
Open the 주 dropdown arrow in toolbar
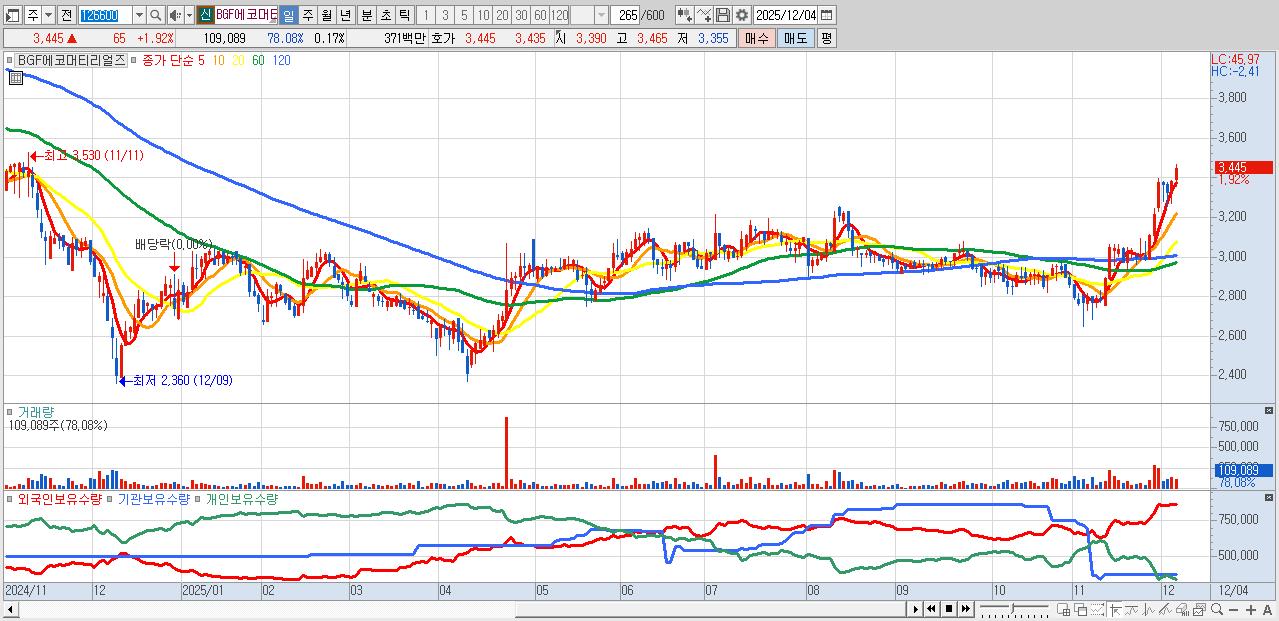click(x=47, y=15)
